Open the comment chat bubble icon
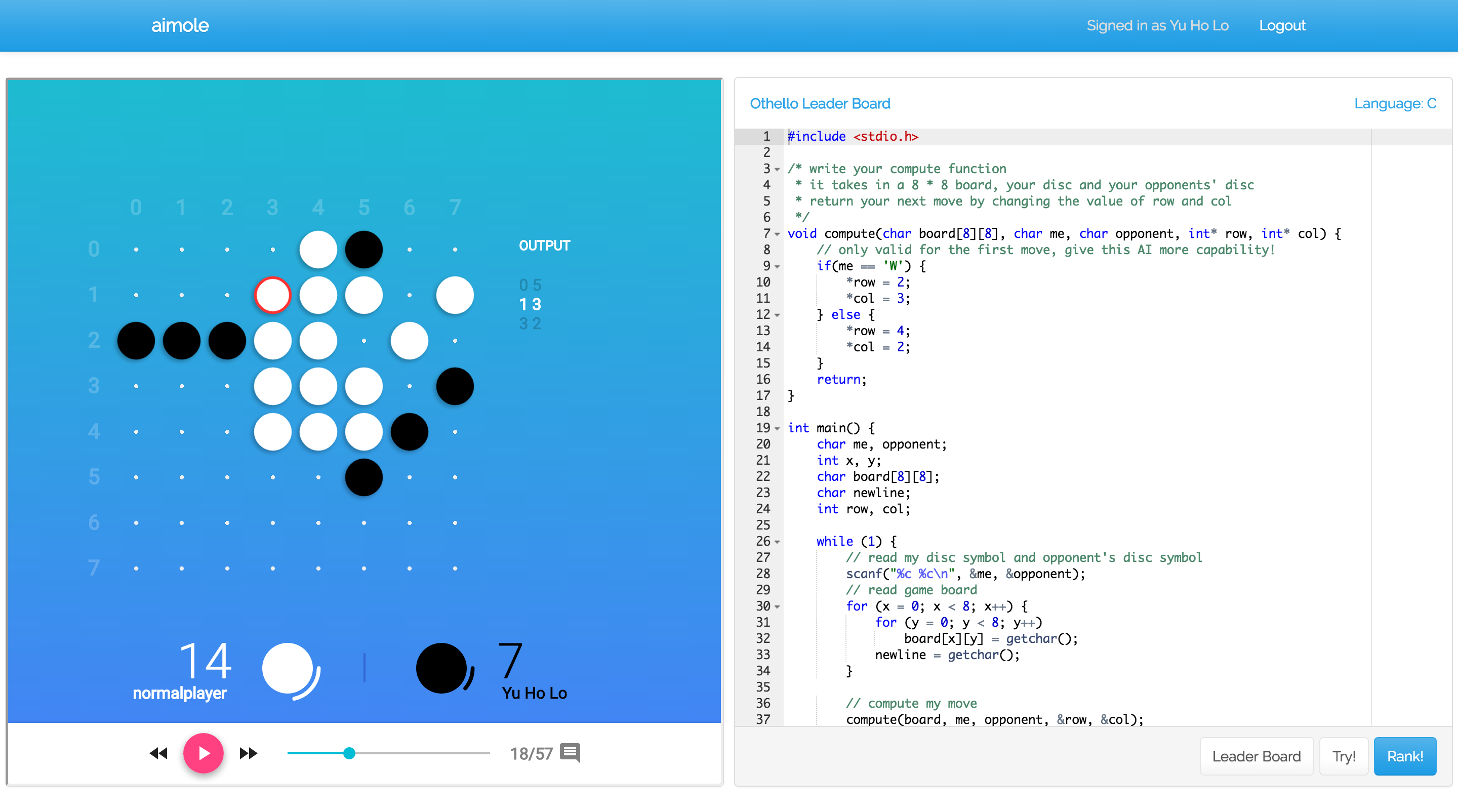Screen dimensions: 1458x812 [x=570, y=753]
